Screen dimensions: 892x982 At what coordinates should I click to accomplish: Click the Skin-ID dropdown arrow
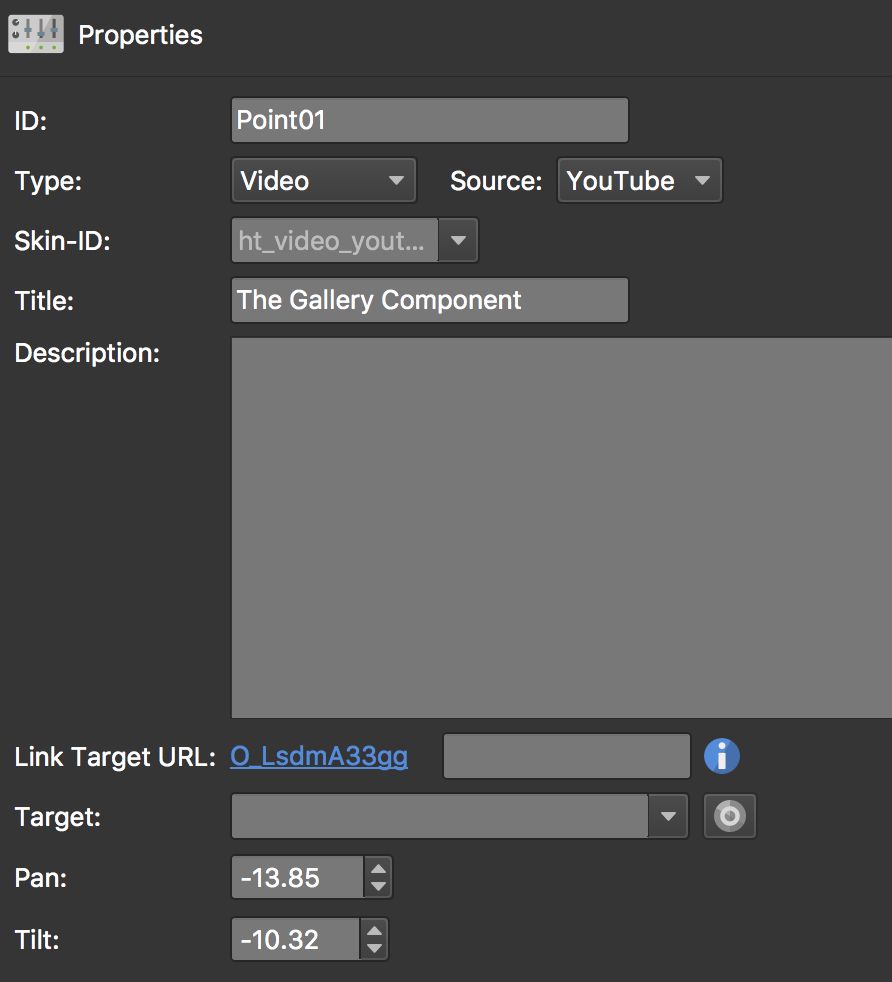click(459, 240)
